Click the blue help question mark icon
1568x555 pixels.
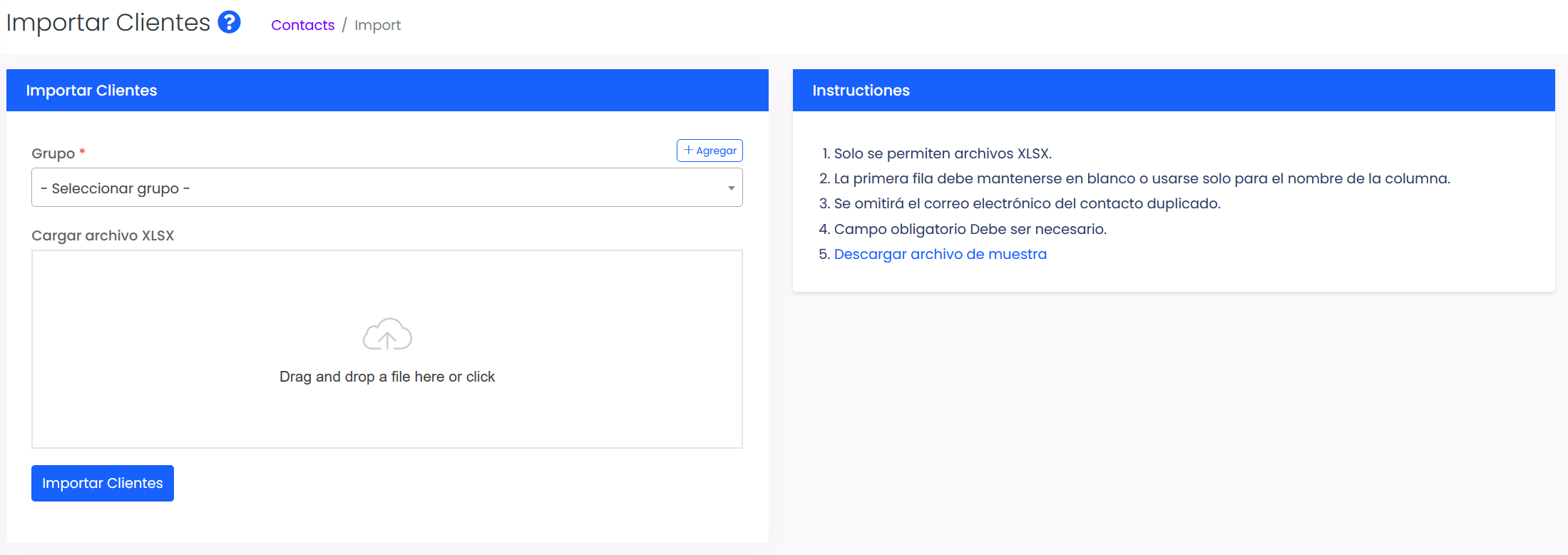(229, 22)
